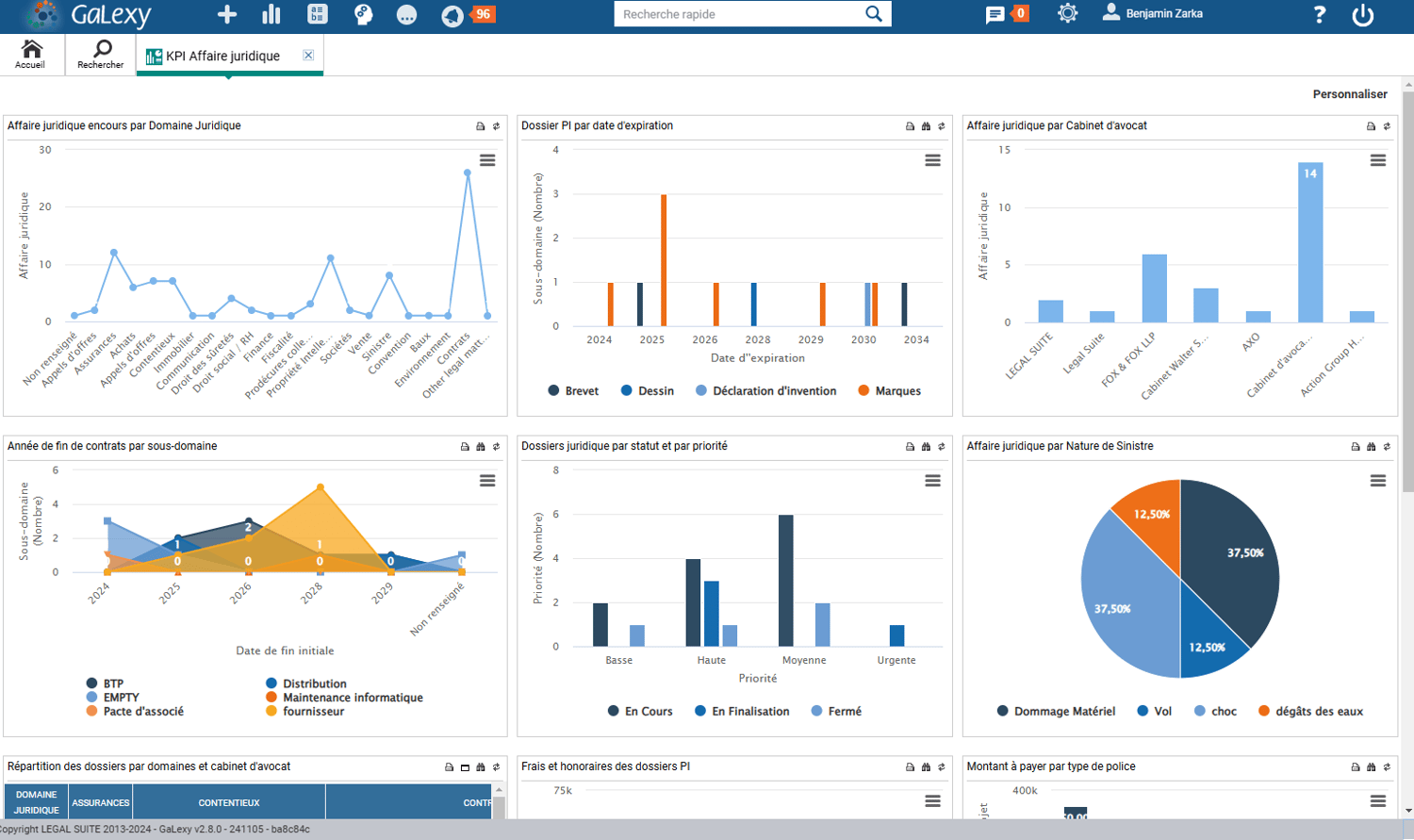
Task: Open the bar chart statistics icon in header
Action: coord(271,14)
